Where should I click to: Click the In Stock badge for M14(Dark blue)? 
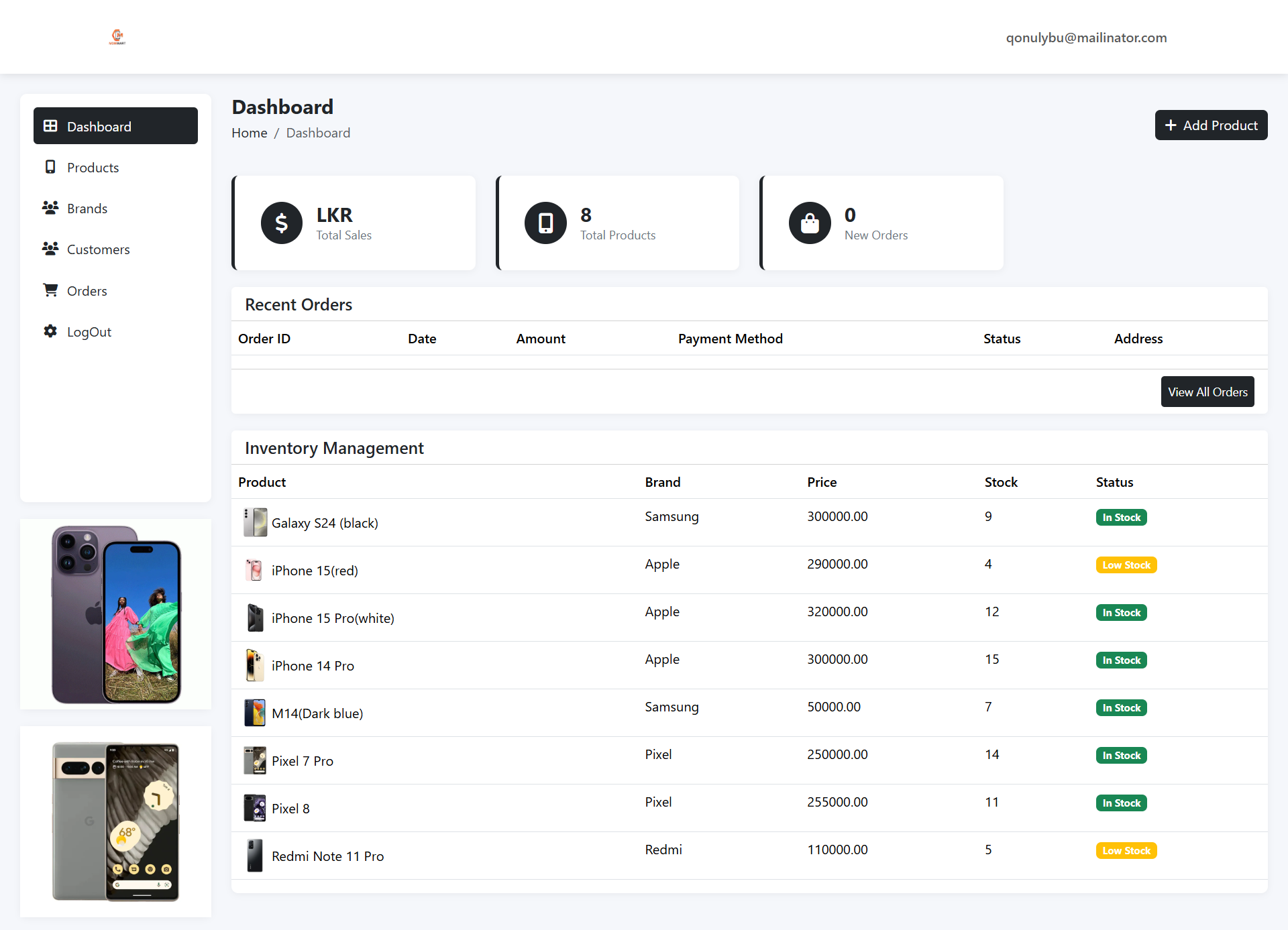[1122, 707]
